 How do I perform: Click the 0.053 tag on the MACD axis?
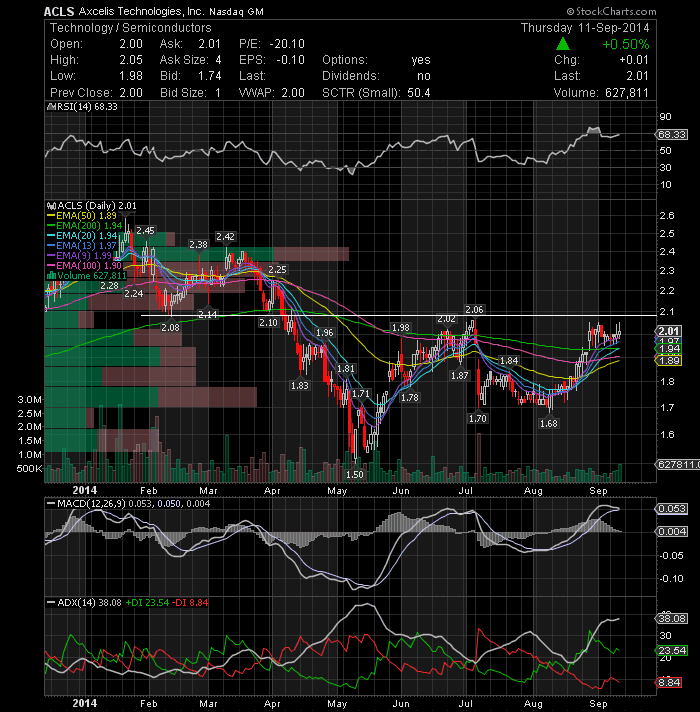click(x=672, y=509)
